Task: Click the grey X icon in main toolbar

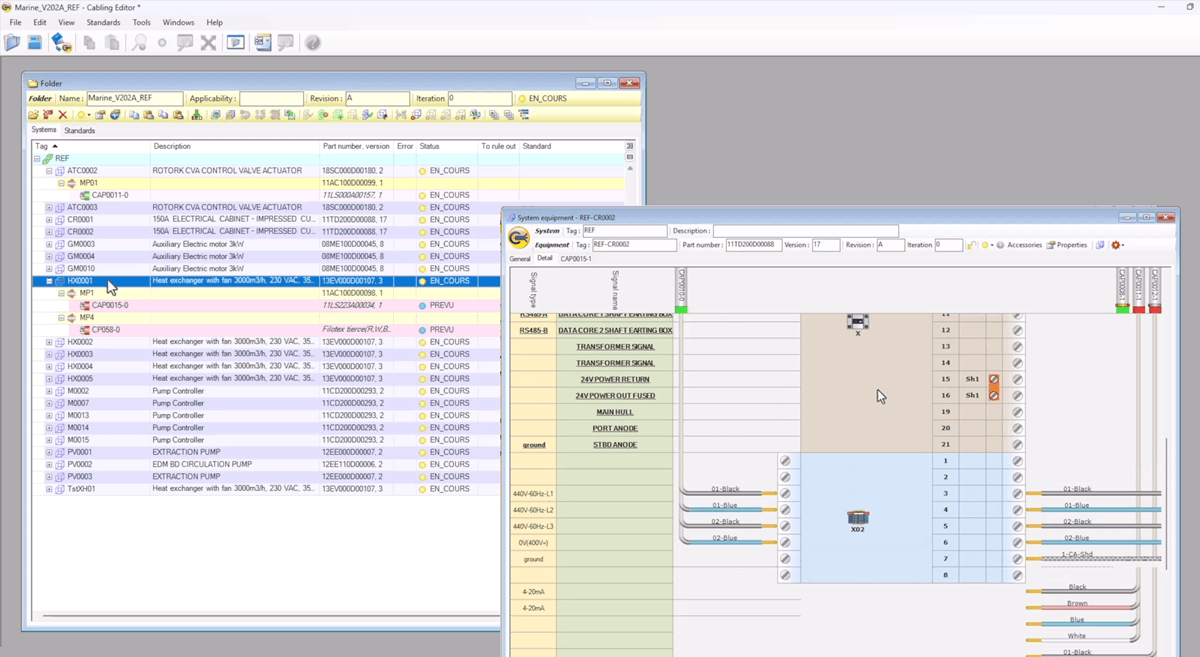Action: [x=208, y=43]
